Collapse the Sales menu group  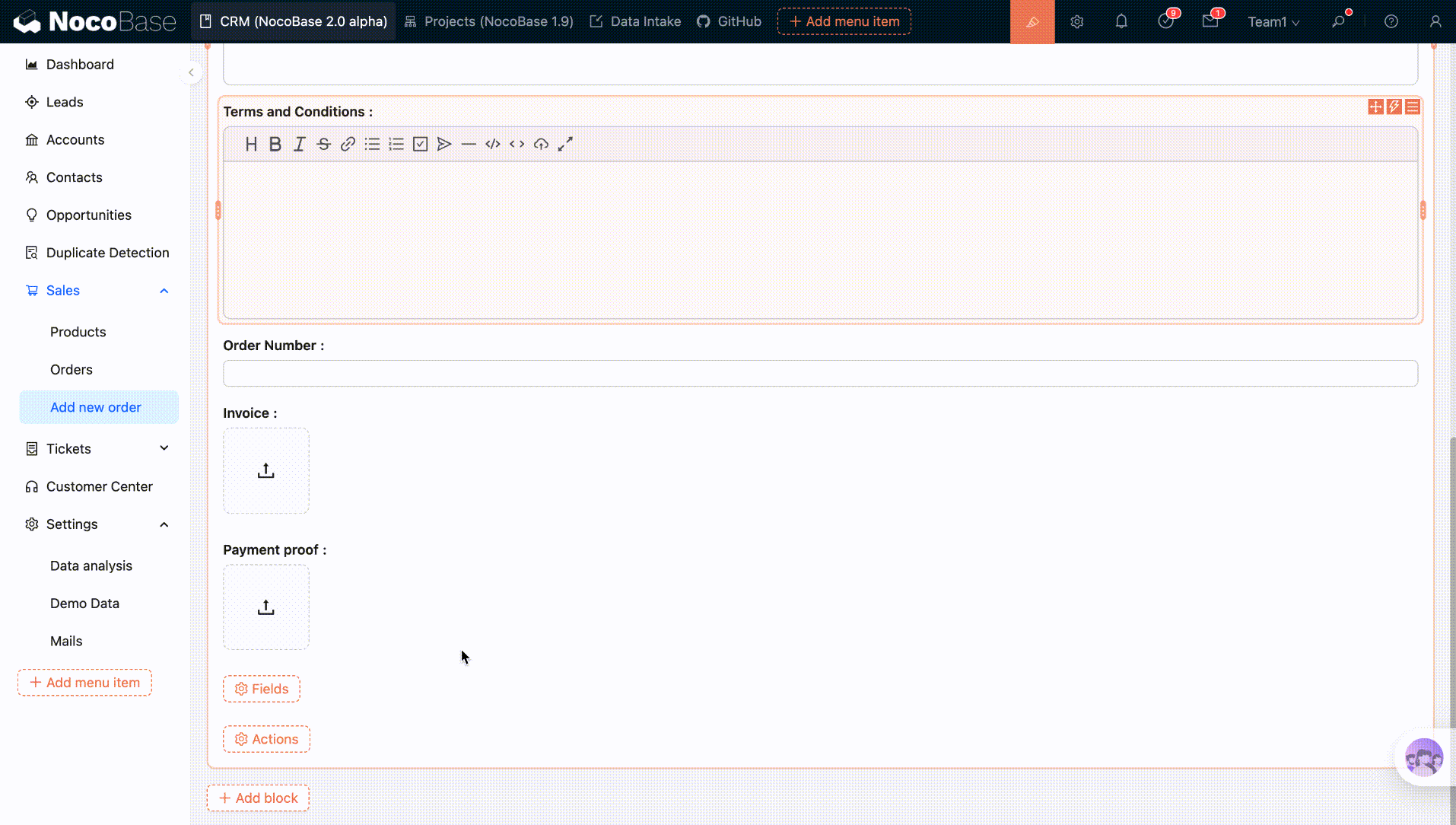coord(164,291)
